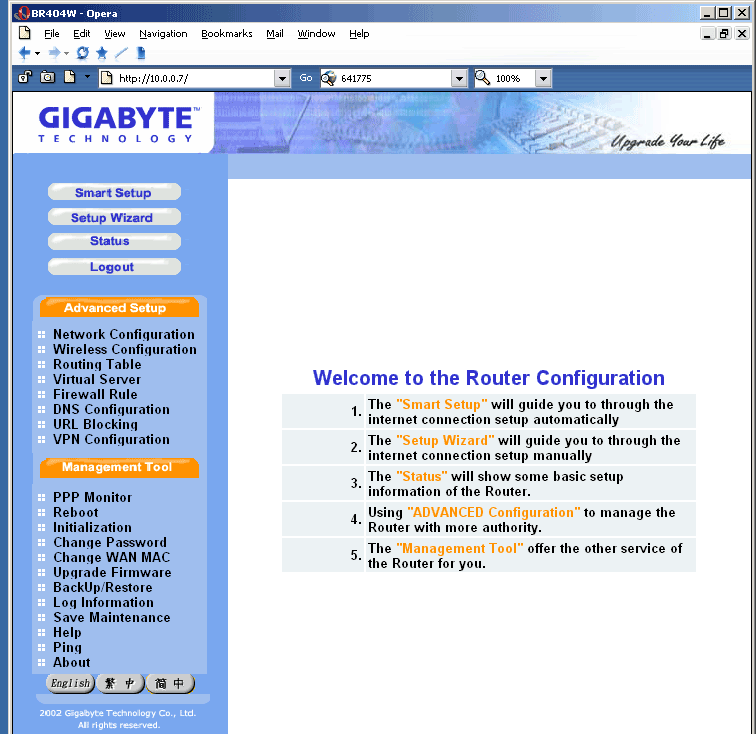
Task: Click the Status button
Action: point(114,241)
